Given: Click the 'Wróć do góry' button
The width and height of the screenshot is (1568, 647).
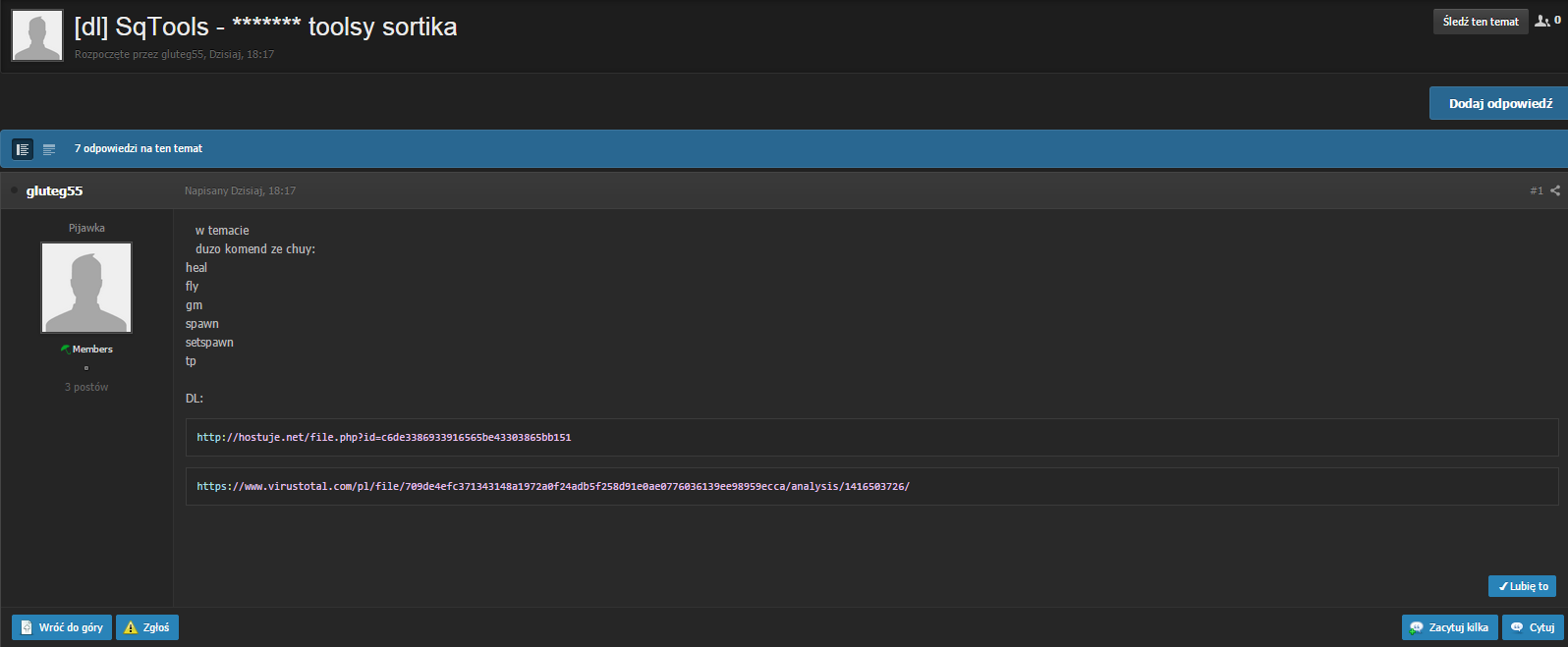Looking at the screenshot, I should 62,627.
